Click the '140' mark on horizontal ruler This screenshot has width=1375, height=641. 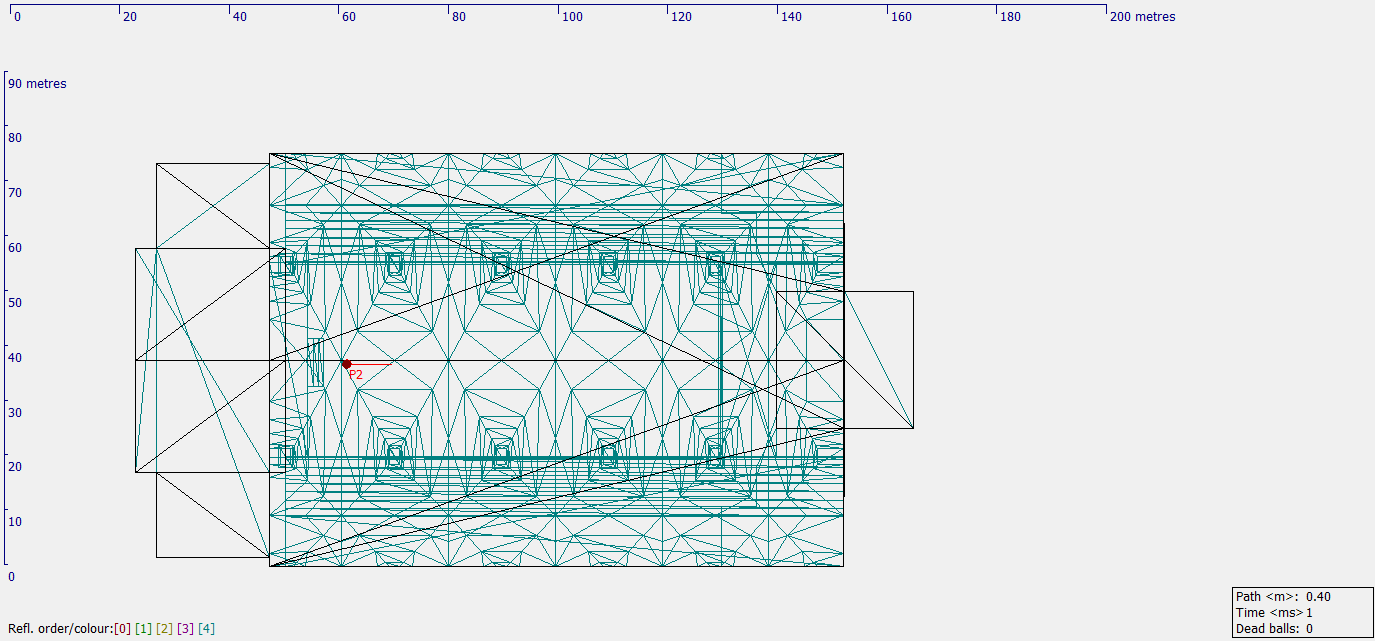coord(791,17)
